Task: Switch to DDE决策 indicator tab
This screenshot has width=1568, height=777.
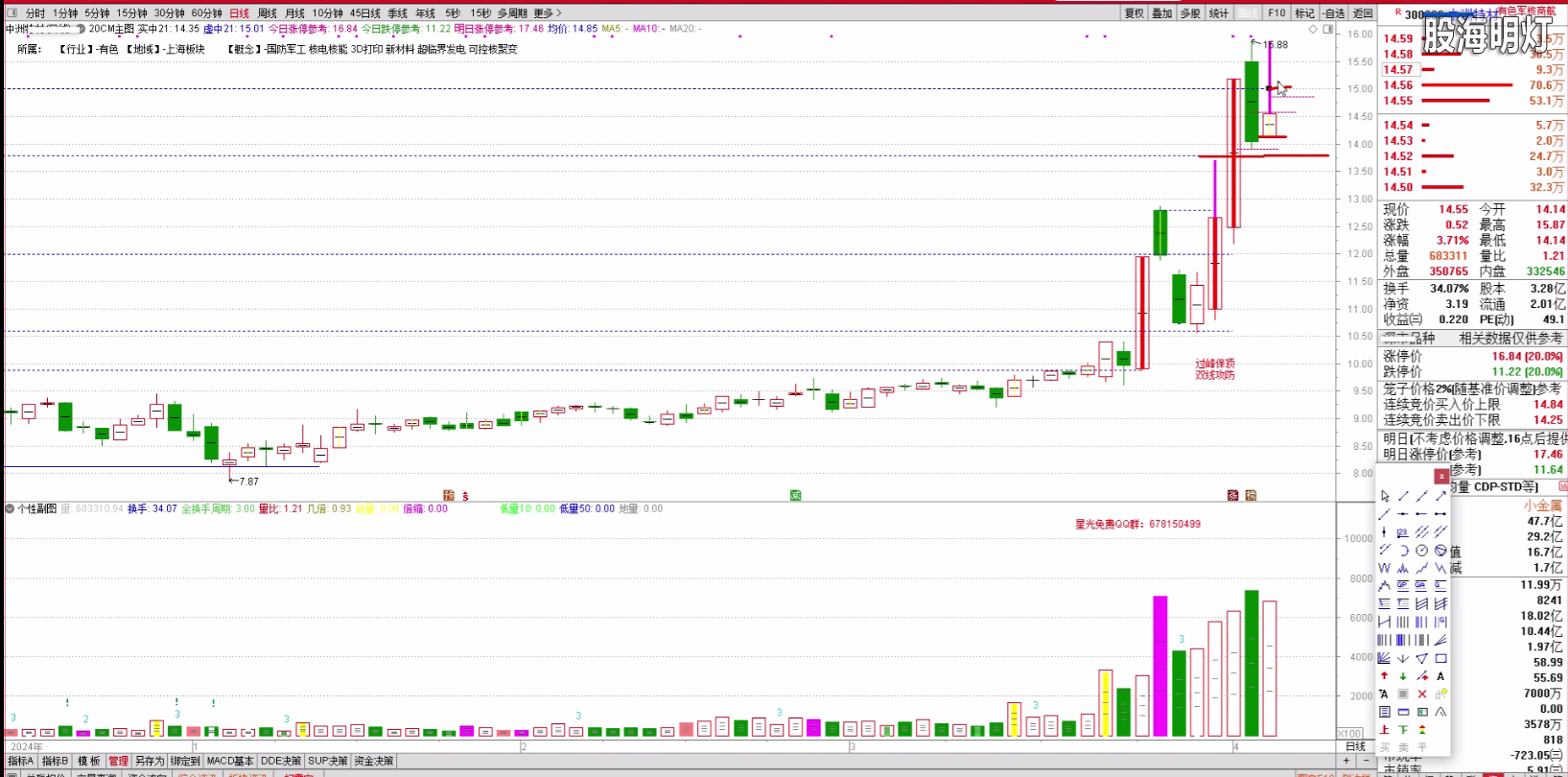Action: [281, 761]
